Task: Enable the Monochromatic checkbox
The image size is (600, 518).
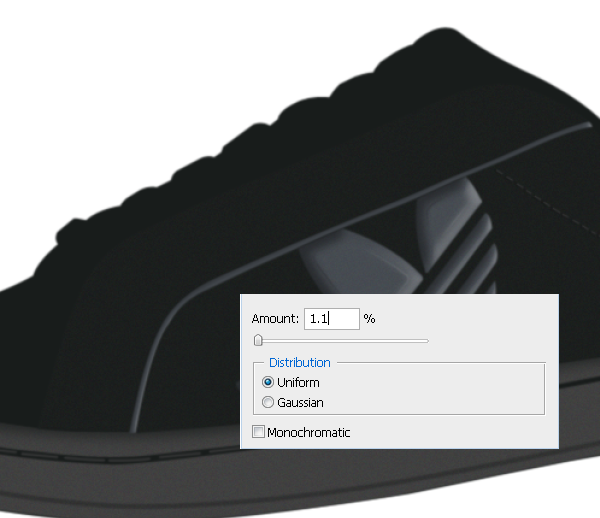Action: coord(258,432)
